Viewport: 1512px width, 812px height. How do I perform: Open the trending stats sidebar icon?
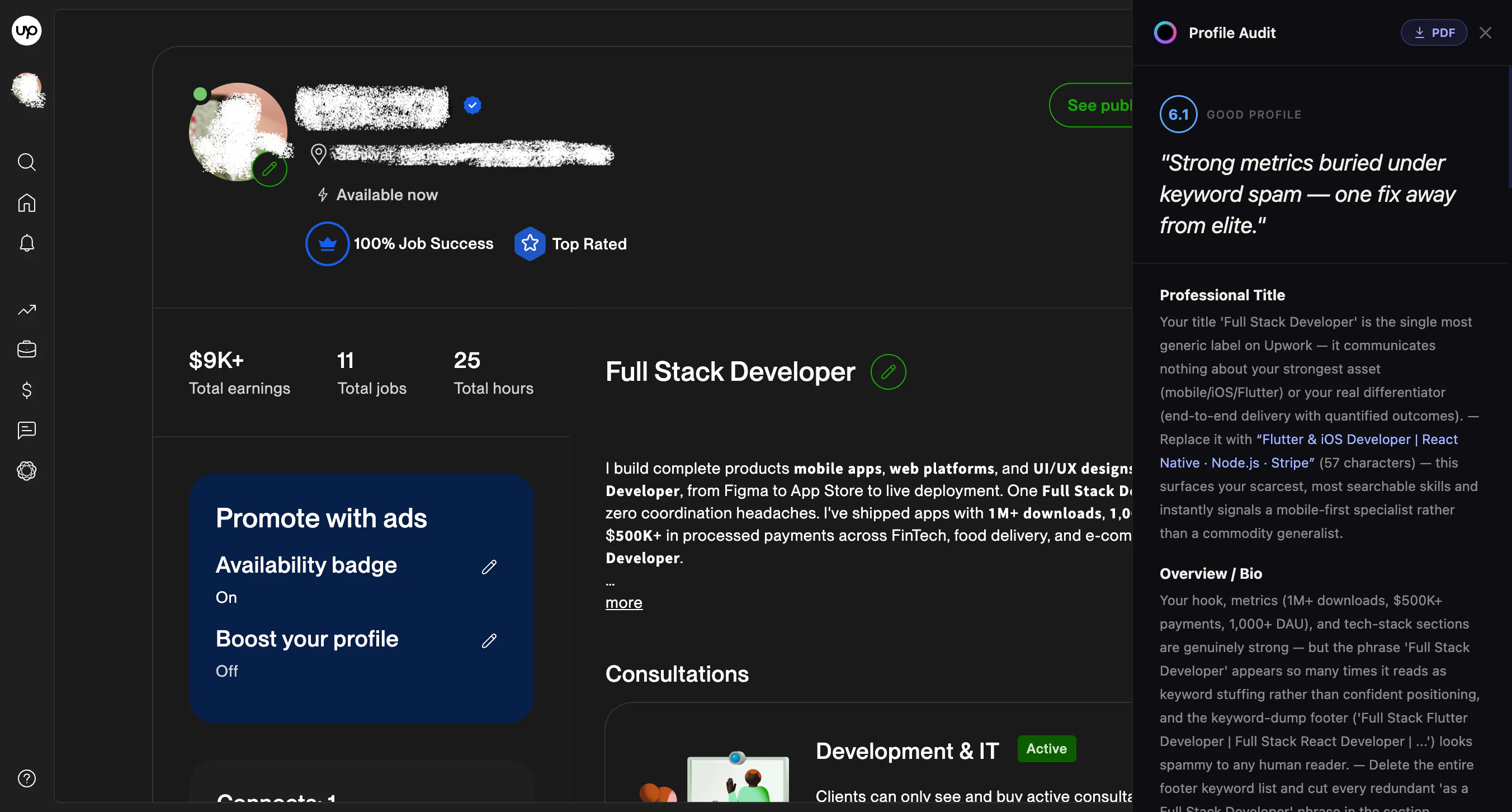(26, 309)
